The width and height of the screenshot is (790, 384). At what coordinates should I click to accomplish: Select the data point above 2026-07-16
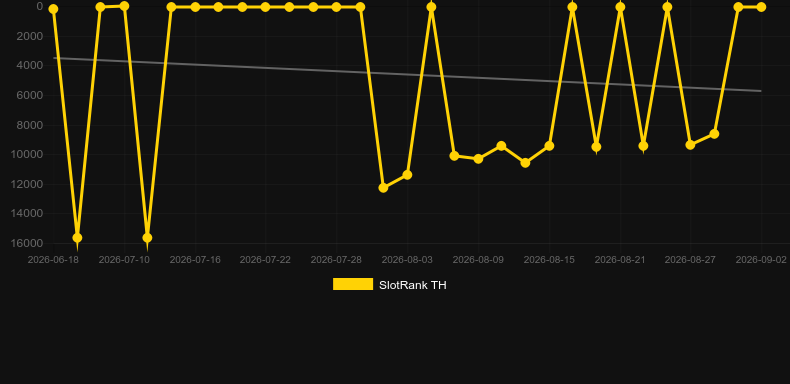195,7
